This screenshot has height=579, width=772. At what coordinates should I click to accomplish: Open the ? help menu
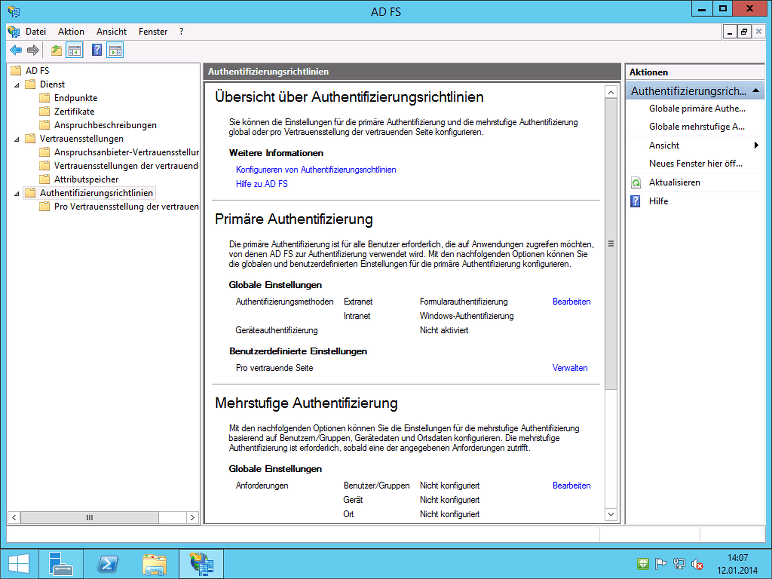[x=181, y=32]
